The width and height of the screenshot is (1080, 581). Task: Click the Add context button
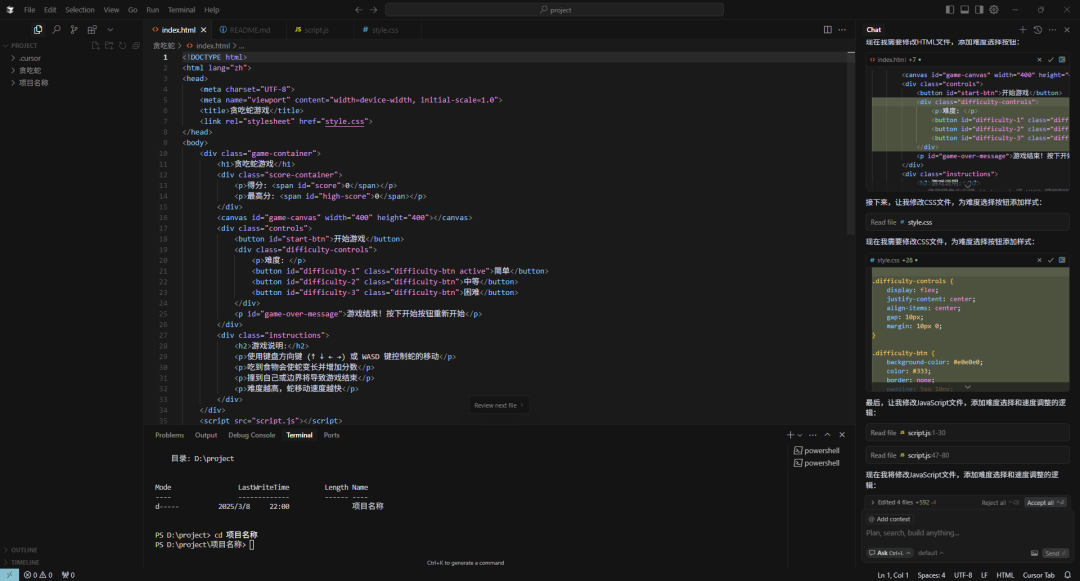(889, 519)
